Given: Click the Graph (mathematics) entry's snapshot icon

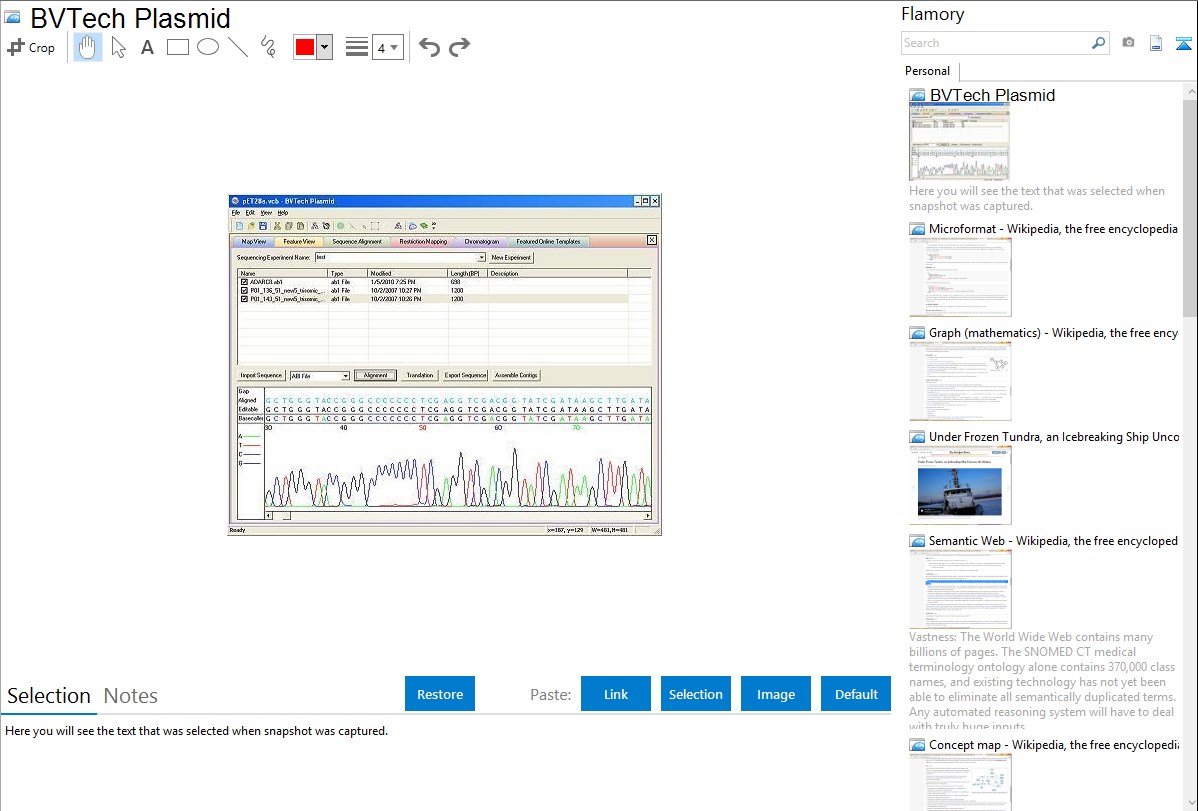Looking at the screenshot, I should click(x=918, y=333).
